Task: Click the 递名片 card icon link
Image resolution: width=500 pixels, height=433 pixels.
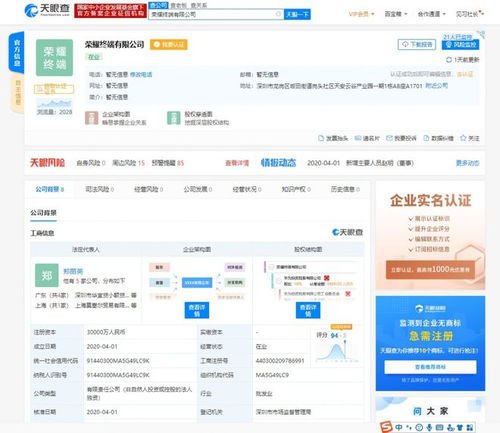Action: coord(367,138)
